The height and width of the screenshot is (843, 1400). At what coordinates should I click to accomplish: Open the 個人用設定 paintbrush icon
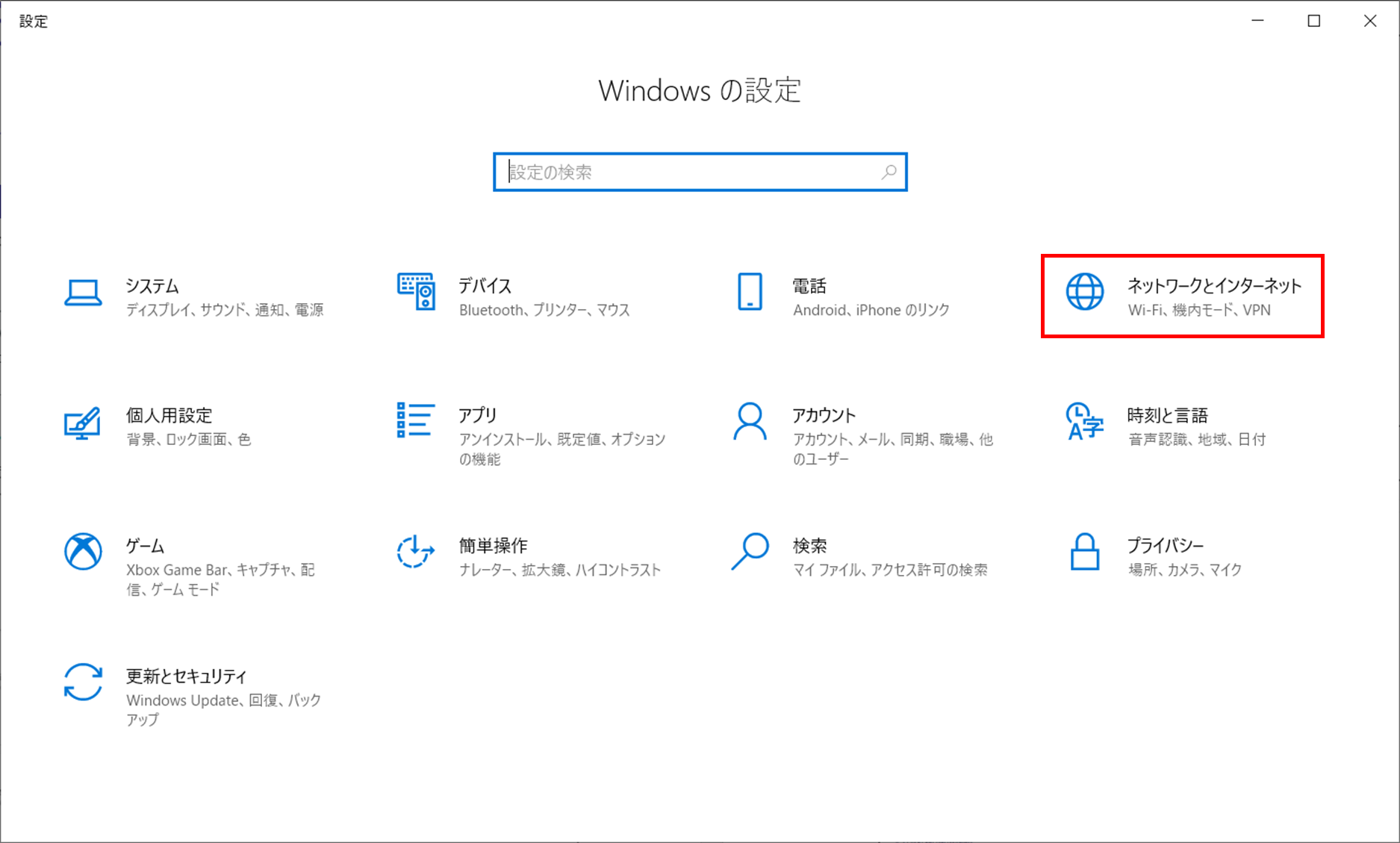[x=83, y=423]
